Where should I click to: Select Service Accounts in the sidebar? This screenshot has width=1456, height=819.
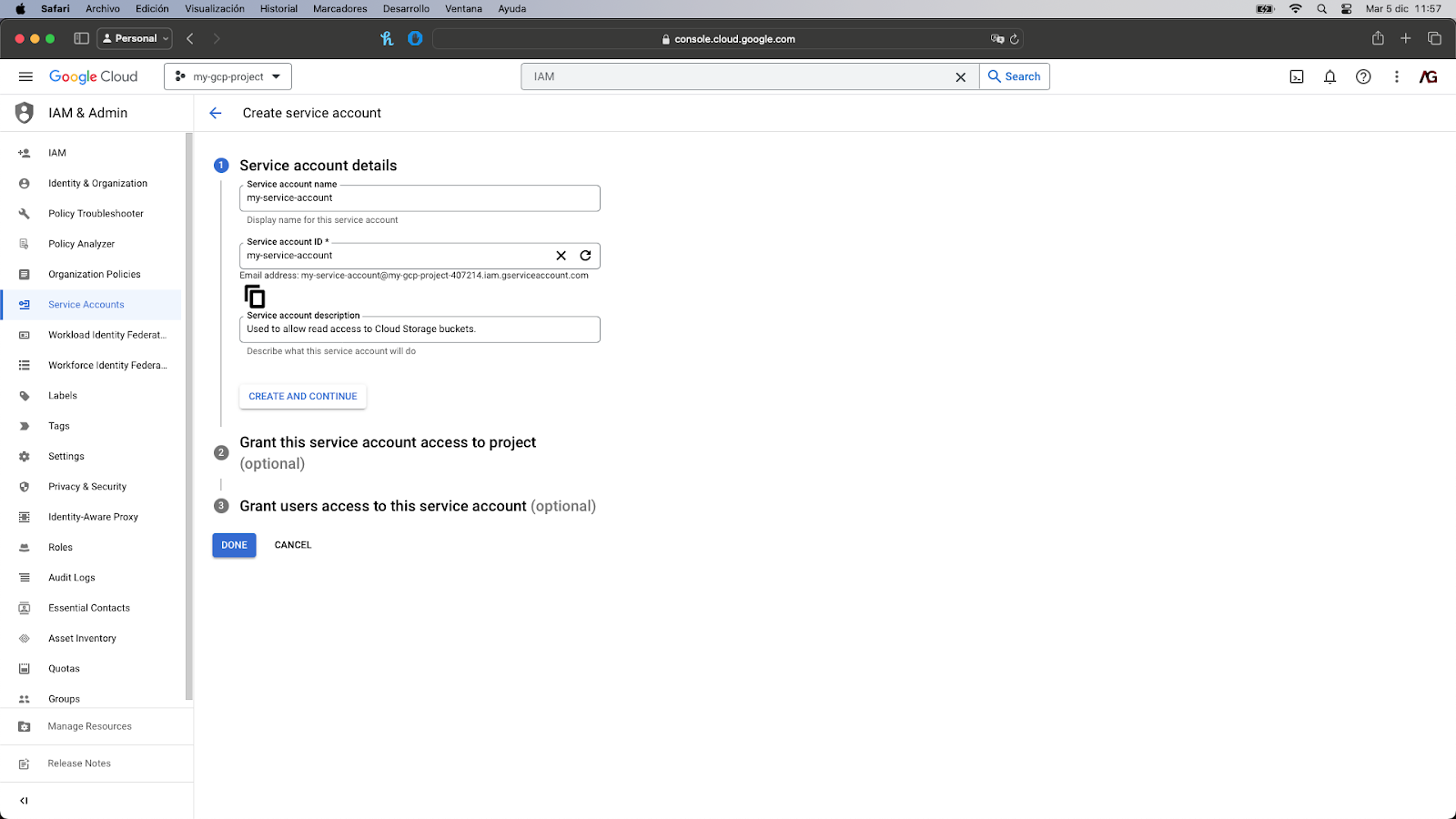click(86, 304)
